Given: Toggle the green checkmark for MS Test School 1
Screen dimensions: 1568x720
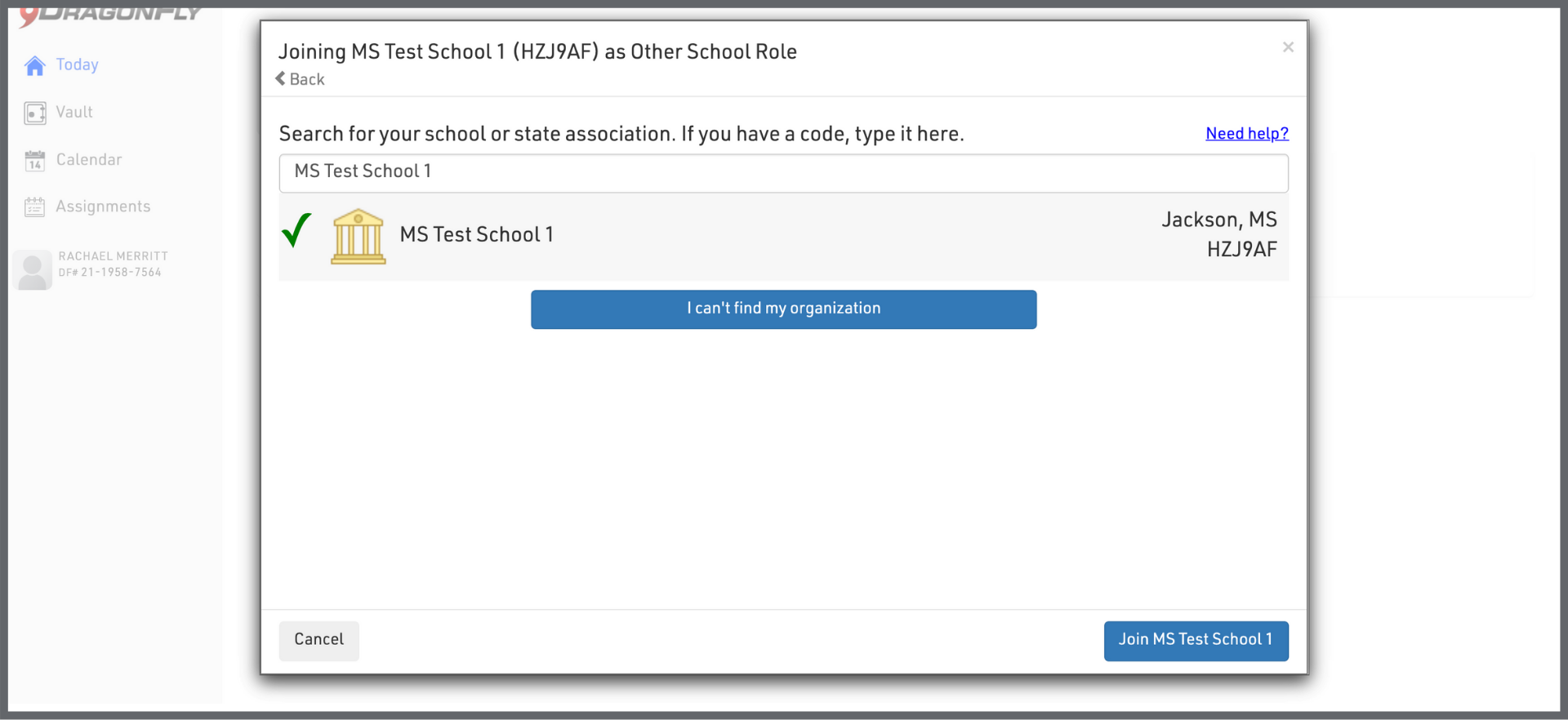Looking at the screenshot, I should [x=296, y=231].
